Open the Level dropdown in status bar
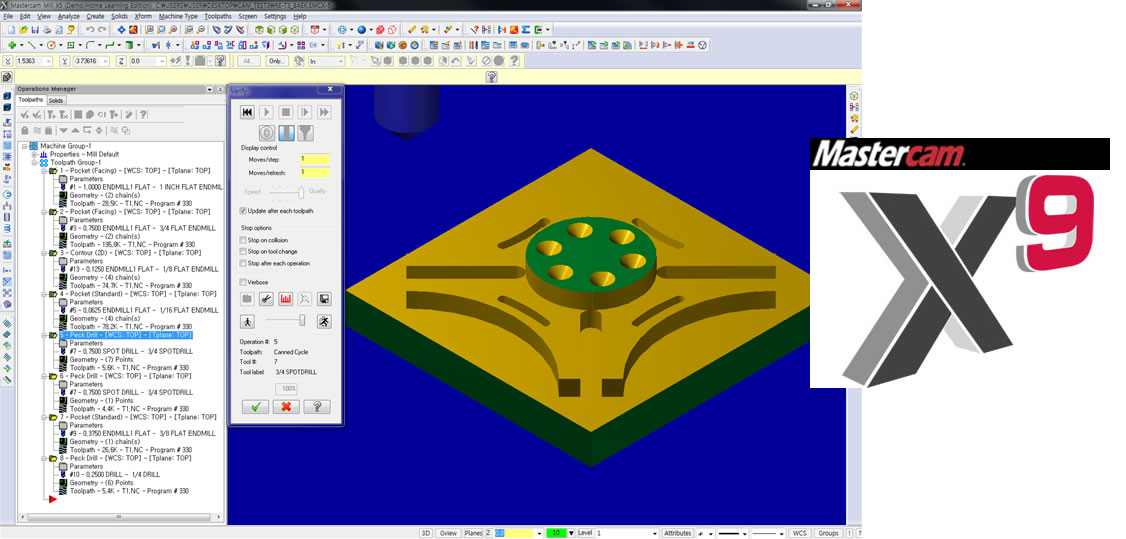 (654, 533)
